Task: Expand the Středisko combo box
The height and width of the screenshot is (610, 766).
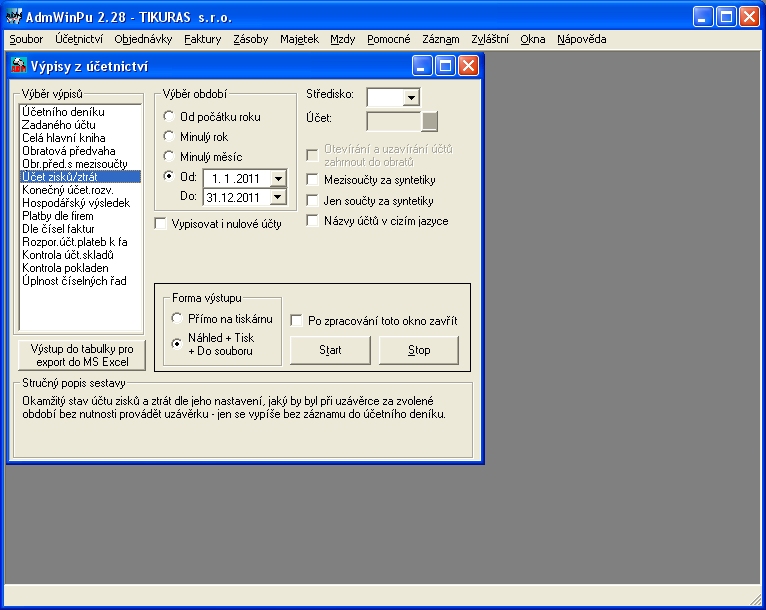Action: (x=411, y=97)
